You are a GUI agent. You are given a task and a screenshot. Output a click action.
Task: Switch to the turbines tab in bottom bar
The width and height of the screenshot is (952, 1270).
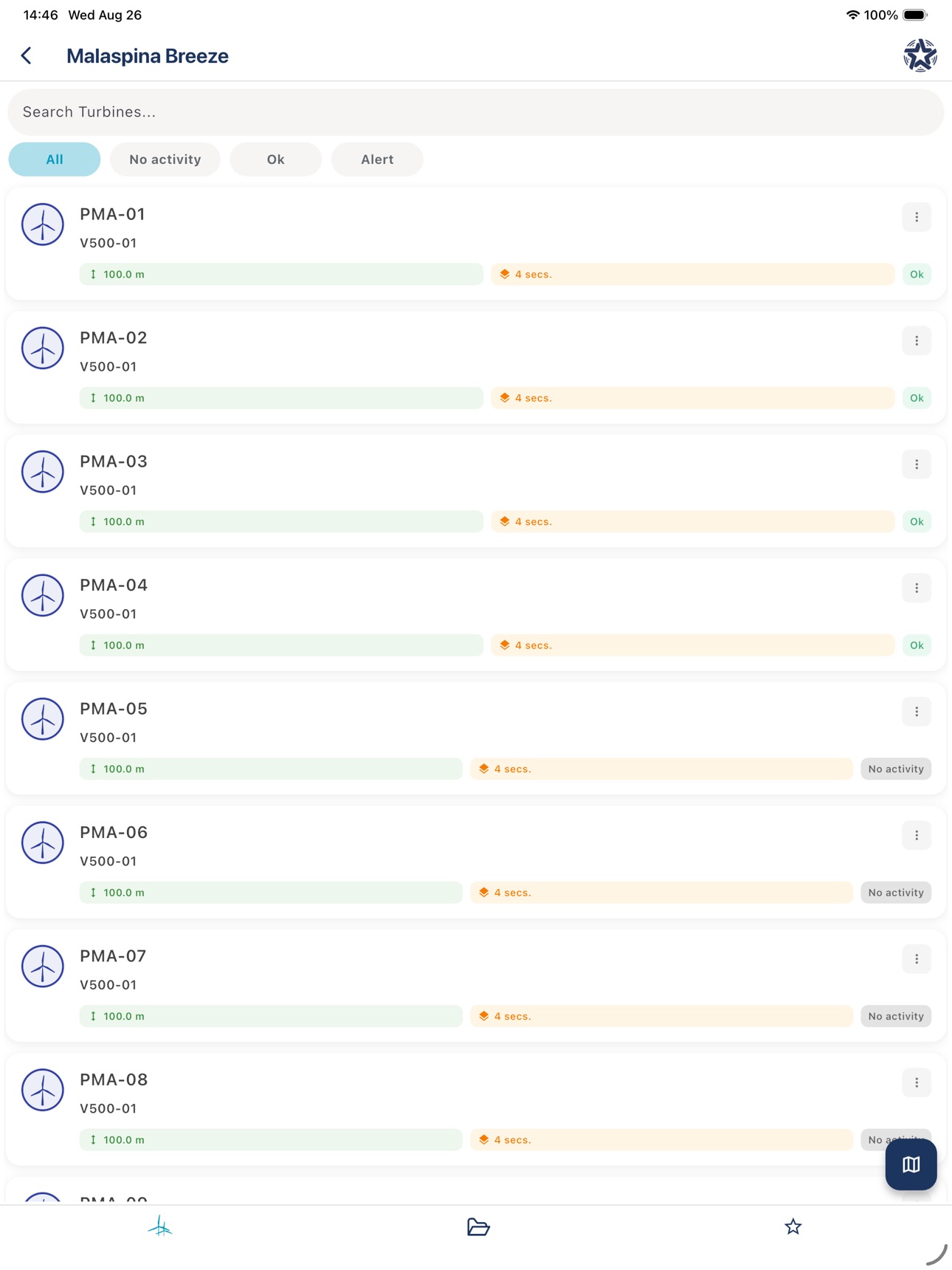pyautogui.click(x=159, y=1226)
